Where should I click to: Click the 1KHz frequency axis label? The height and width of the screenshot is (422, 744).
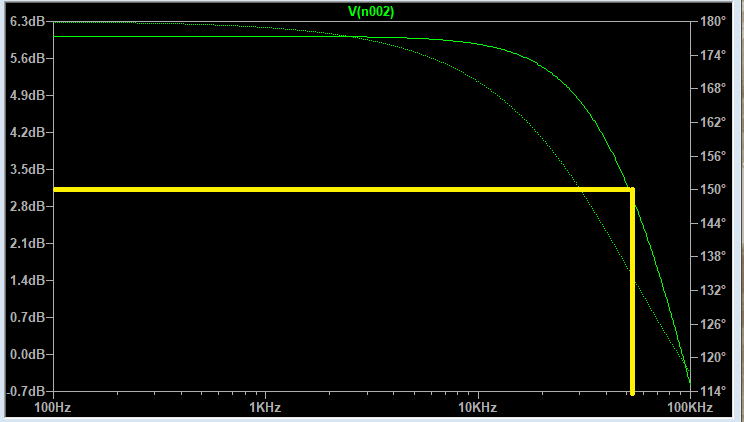coord(265,407)
